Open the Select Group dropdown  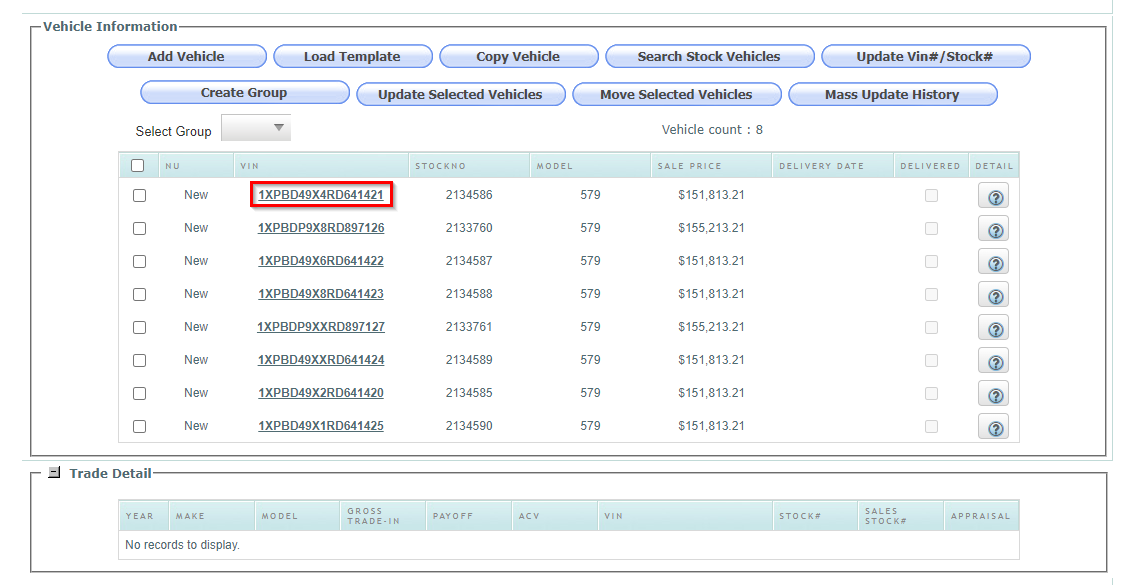[256, 128]
